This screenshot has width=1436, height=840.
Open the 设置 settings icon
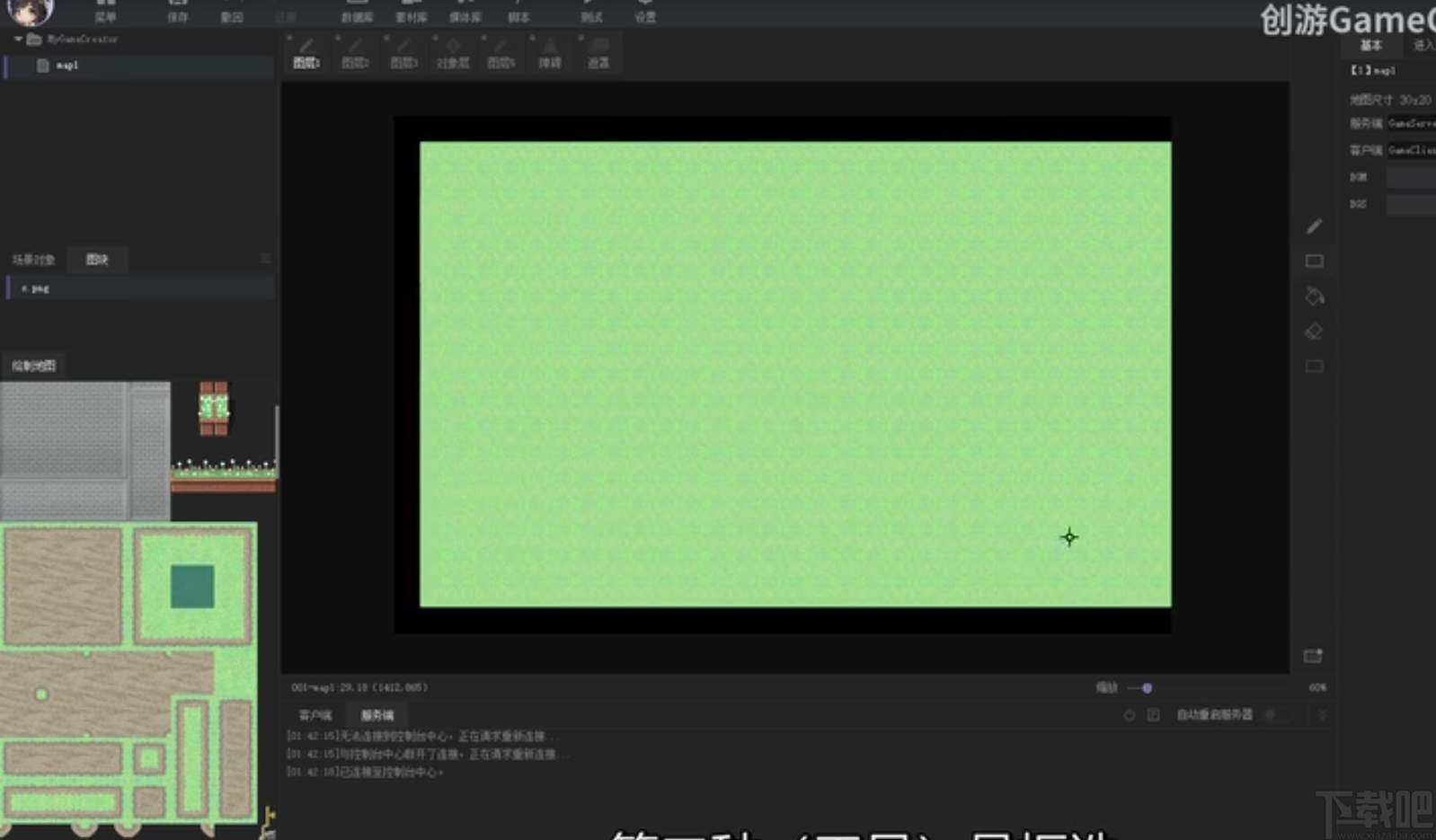tap(645, 11)
